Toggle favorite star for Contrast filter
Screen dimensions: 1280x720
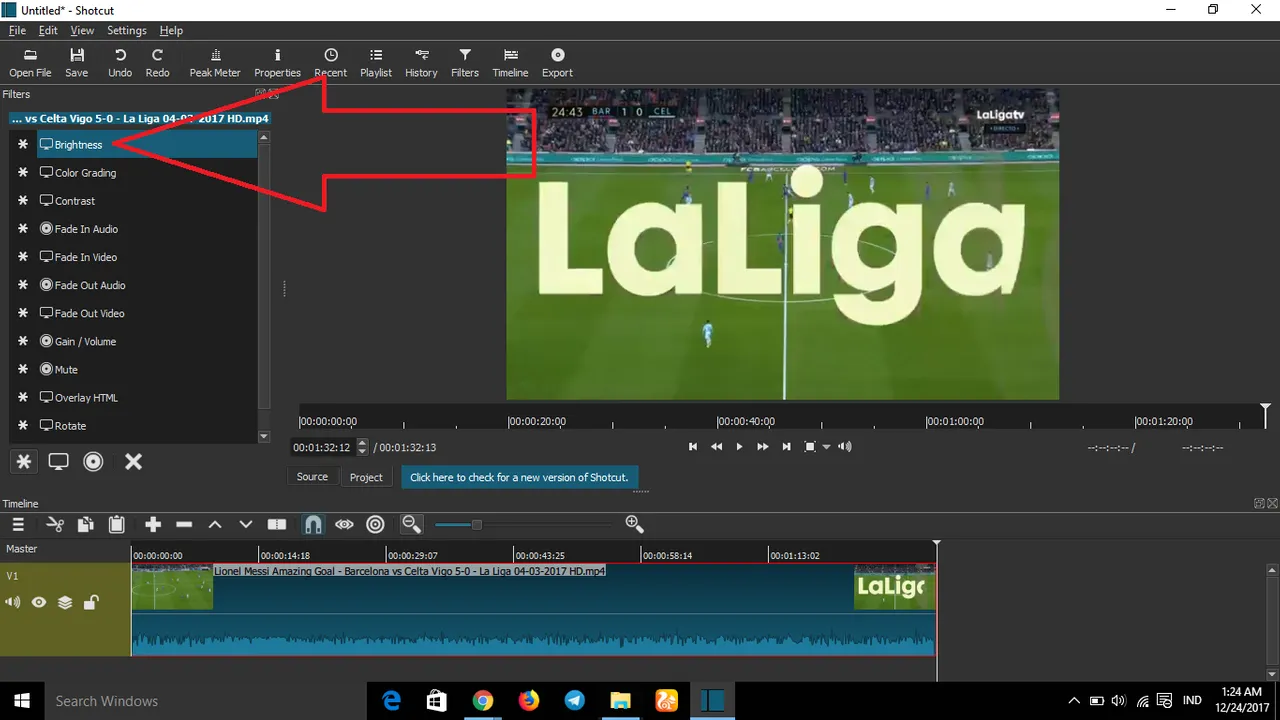pos(23,201)
